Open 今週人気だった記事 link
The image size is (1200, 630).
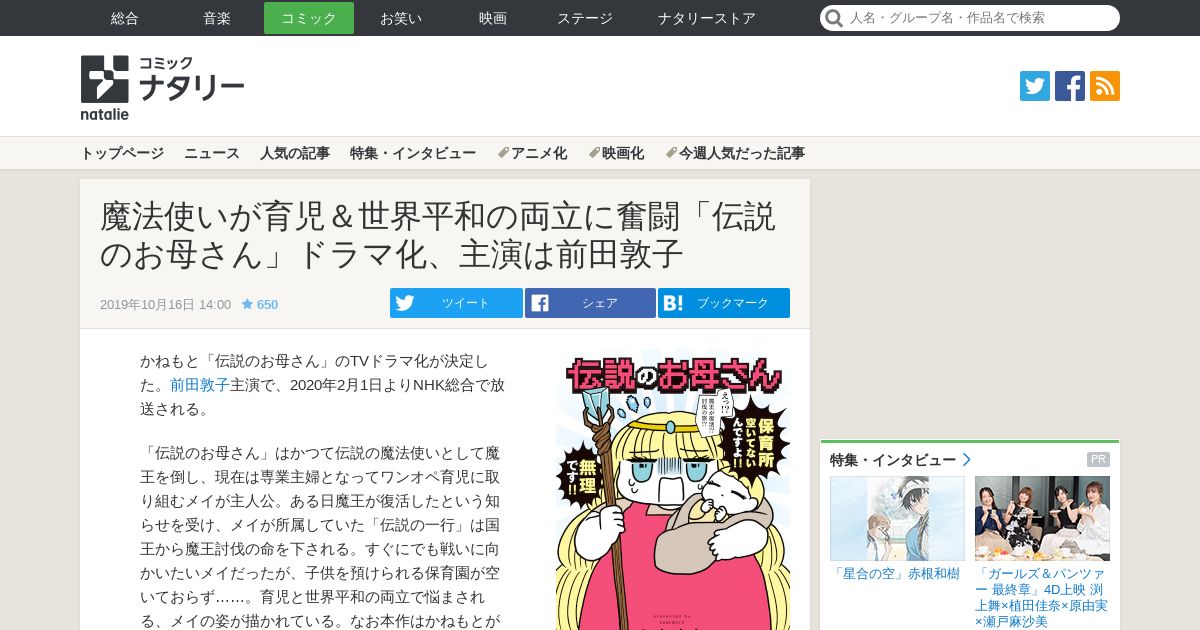(x=735, y=153)
